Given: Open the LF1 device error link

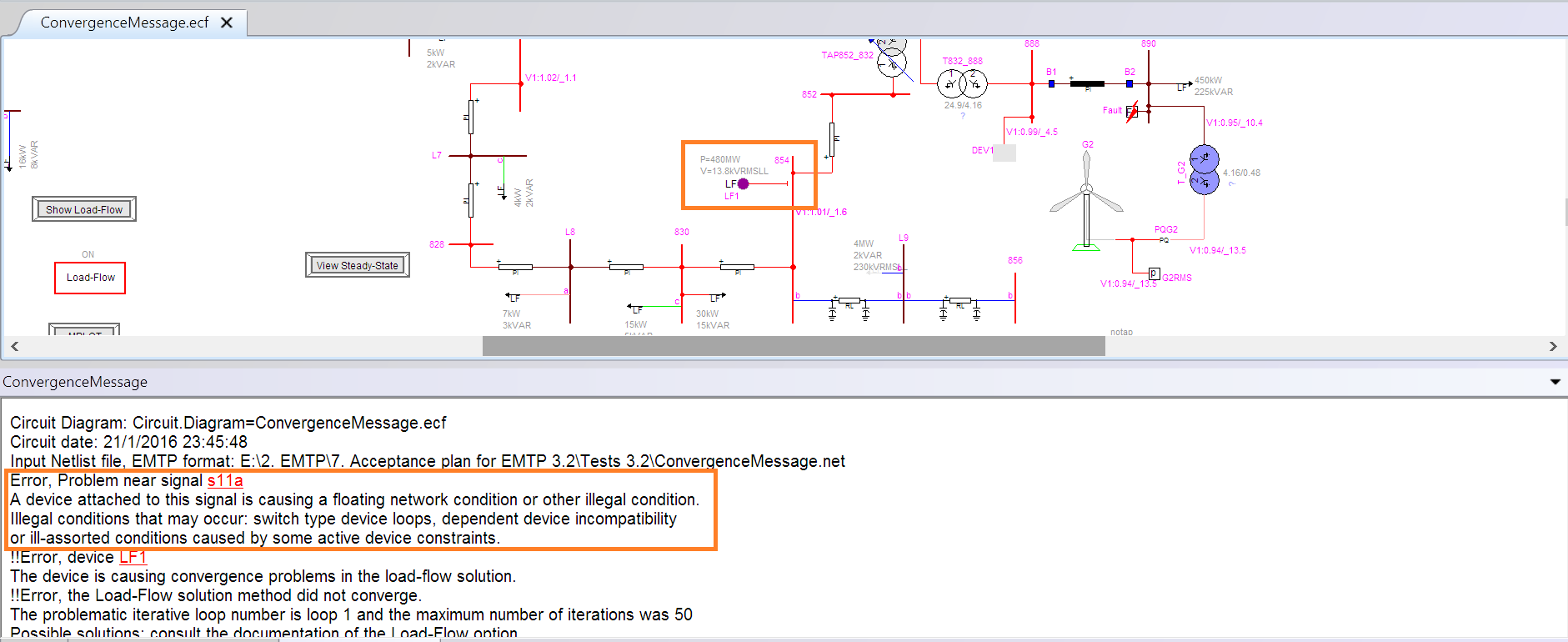Looking at the screenshot, I should [x=133, y=557].
